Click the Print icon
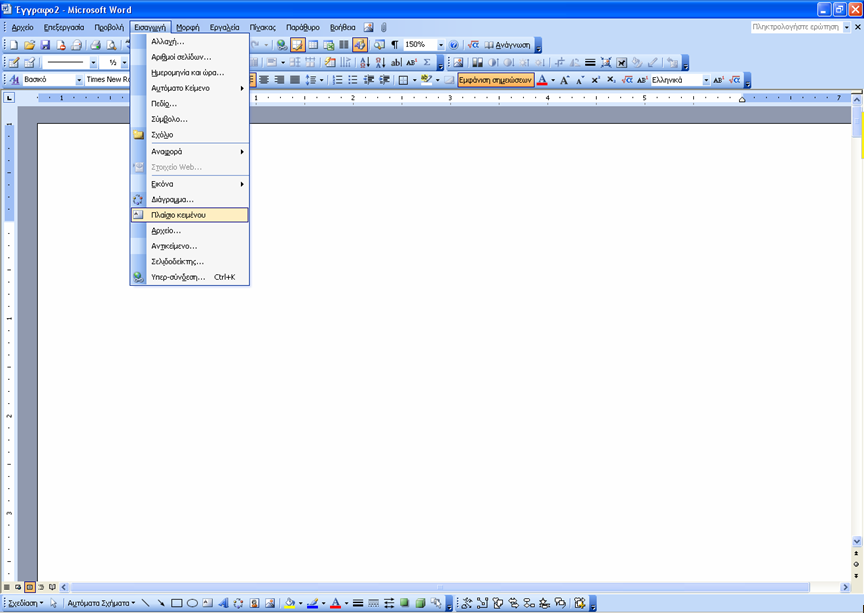Screen dimensions: 864x613 (95, 45)
